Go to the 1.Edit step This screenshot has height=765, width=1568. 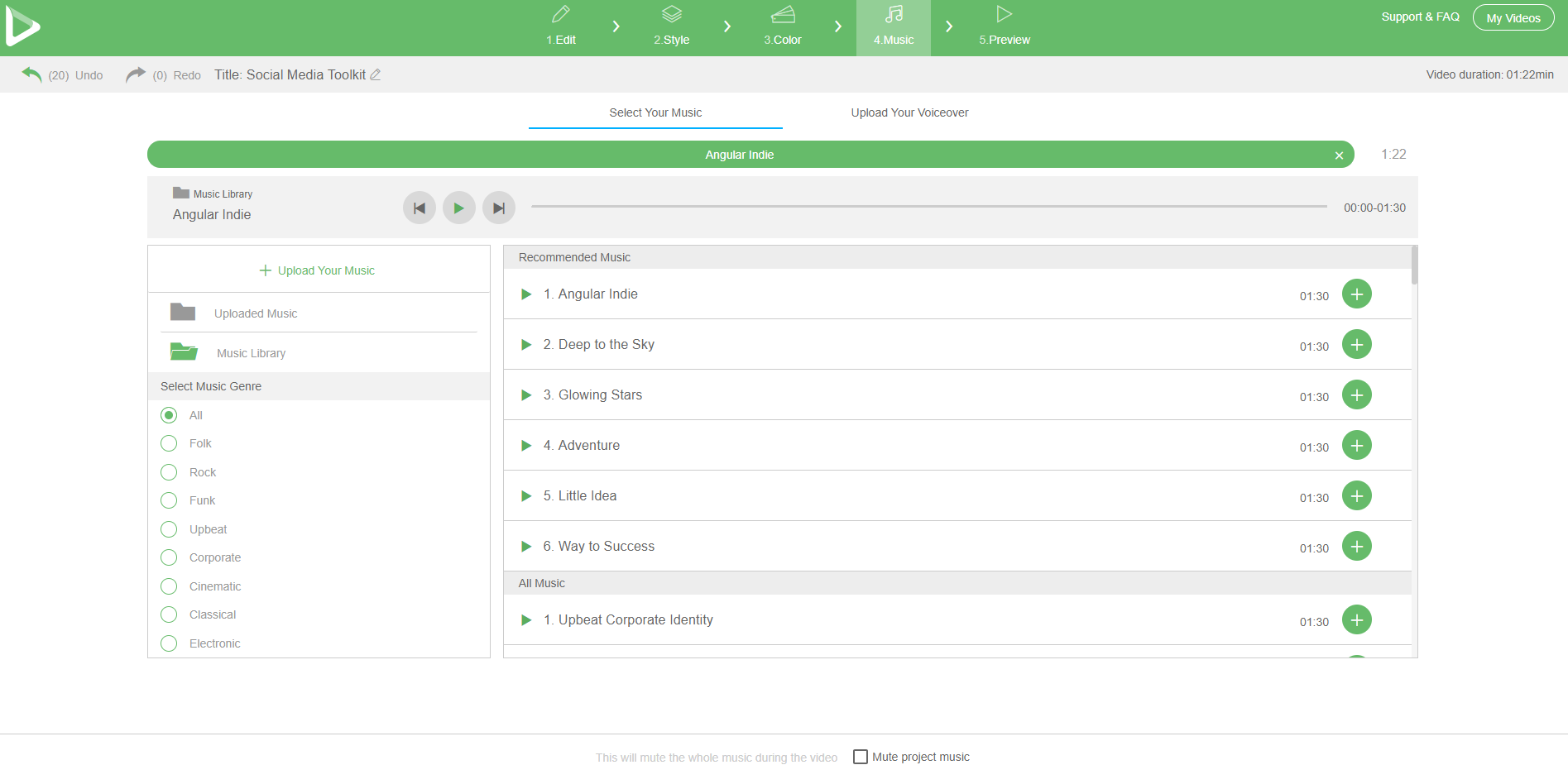click(x=560, y=26)
